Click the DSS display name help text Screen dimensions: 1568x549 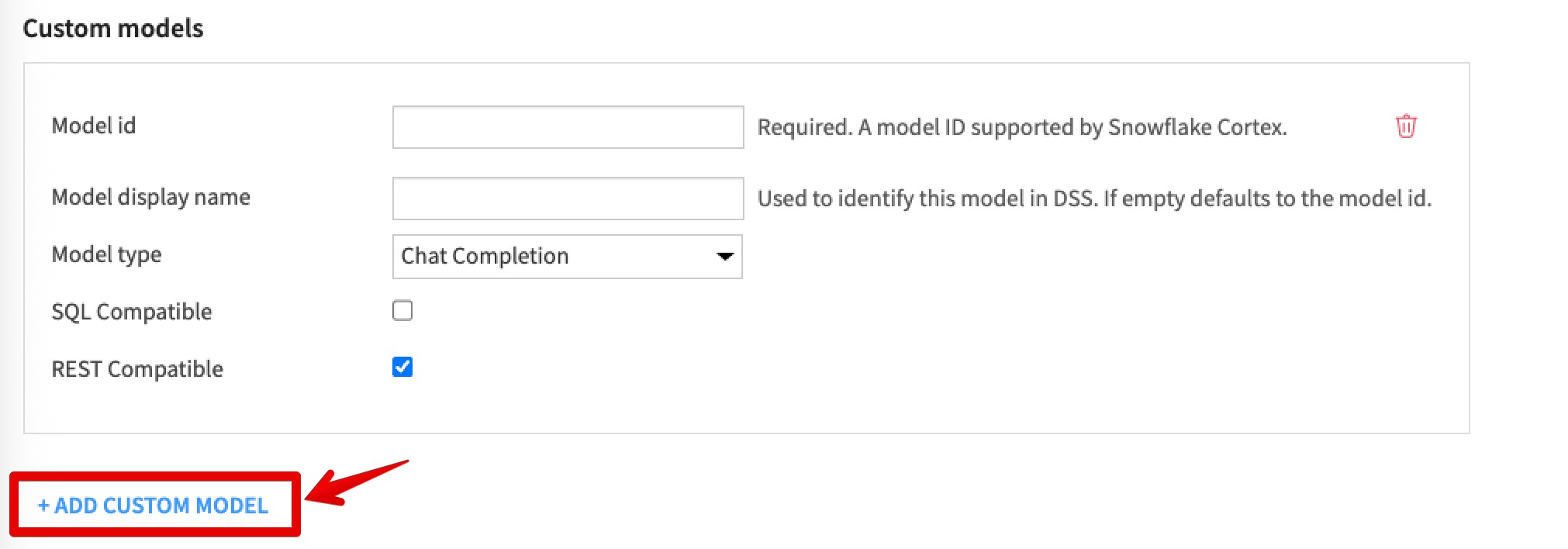coord(1093,199)
